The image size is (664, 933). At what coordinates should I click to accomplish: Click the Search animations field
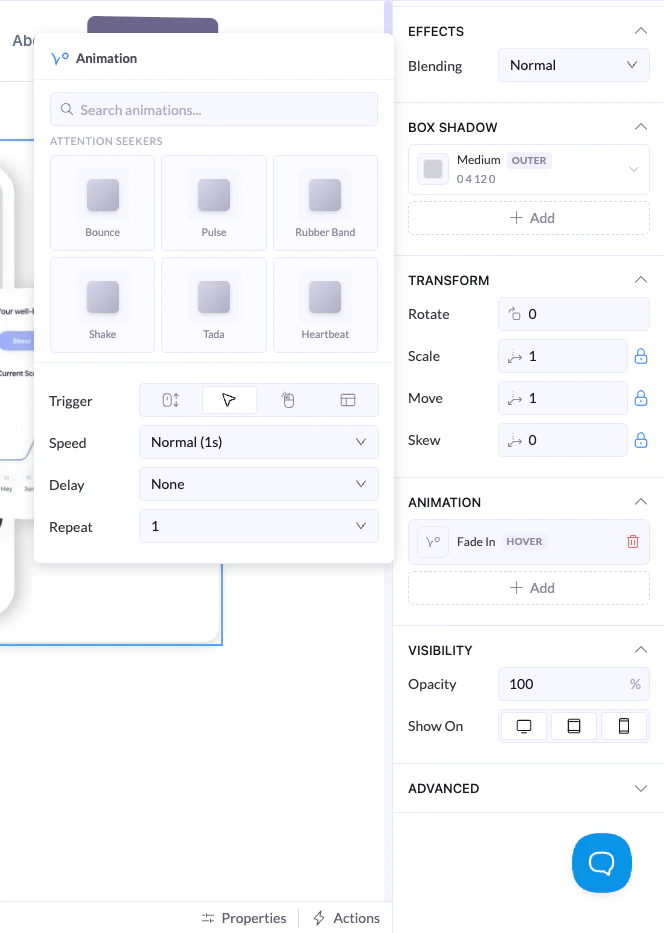coord(214,109)
